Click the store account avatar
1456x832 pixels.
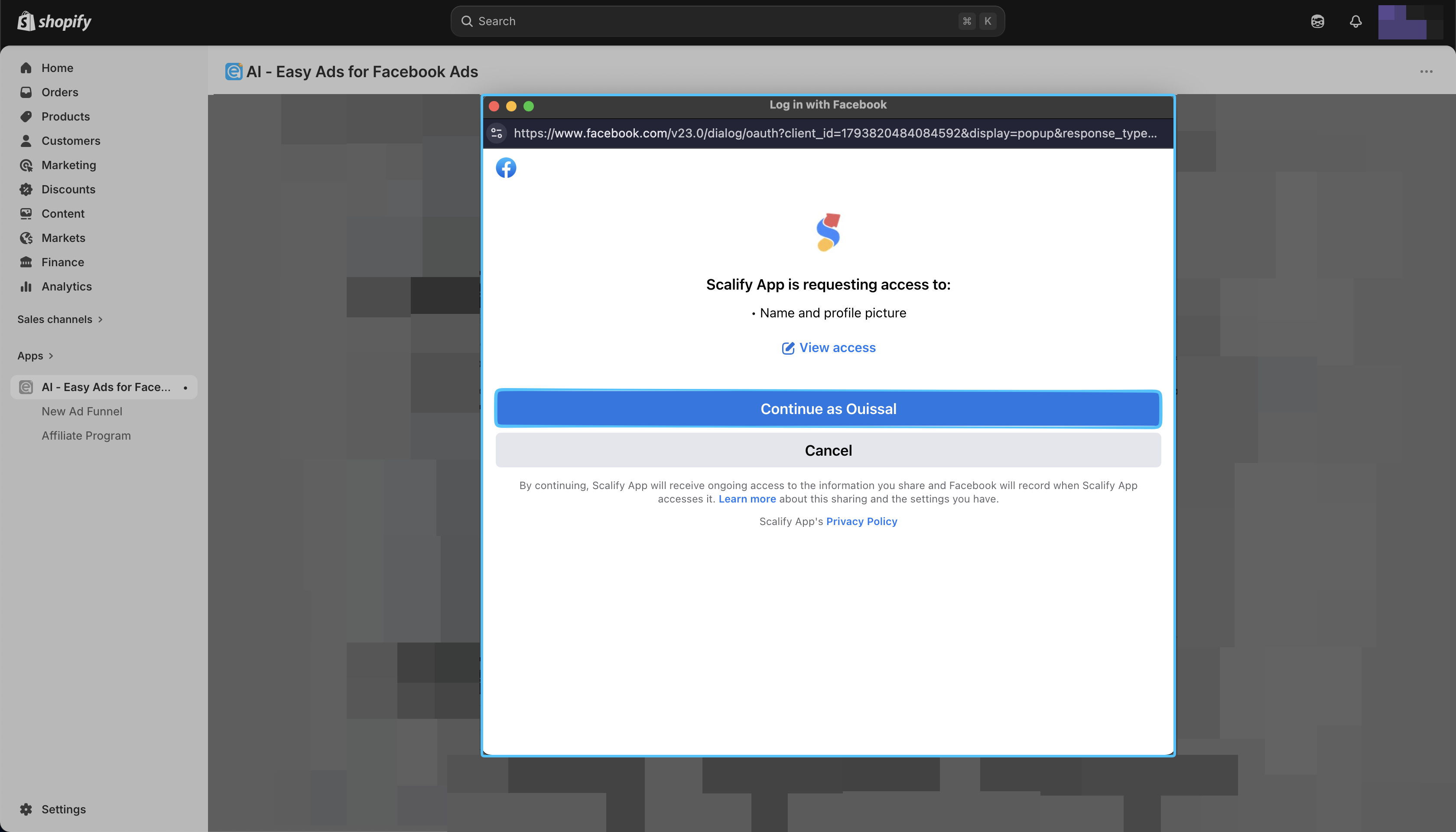[1410, 21]
